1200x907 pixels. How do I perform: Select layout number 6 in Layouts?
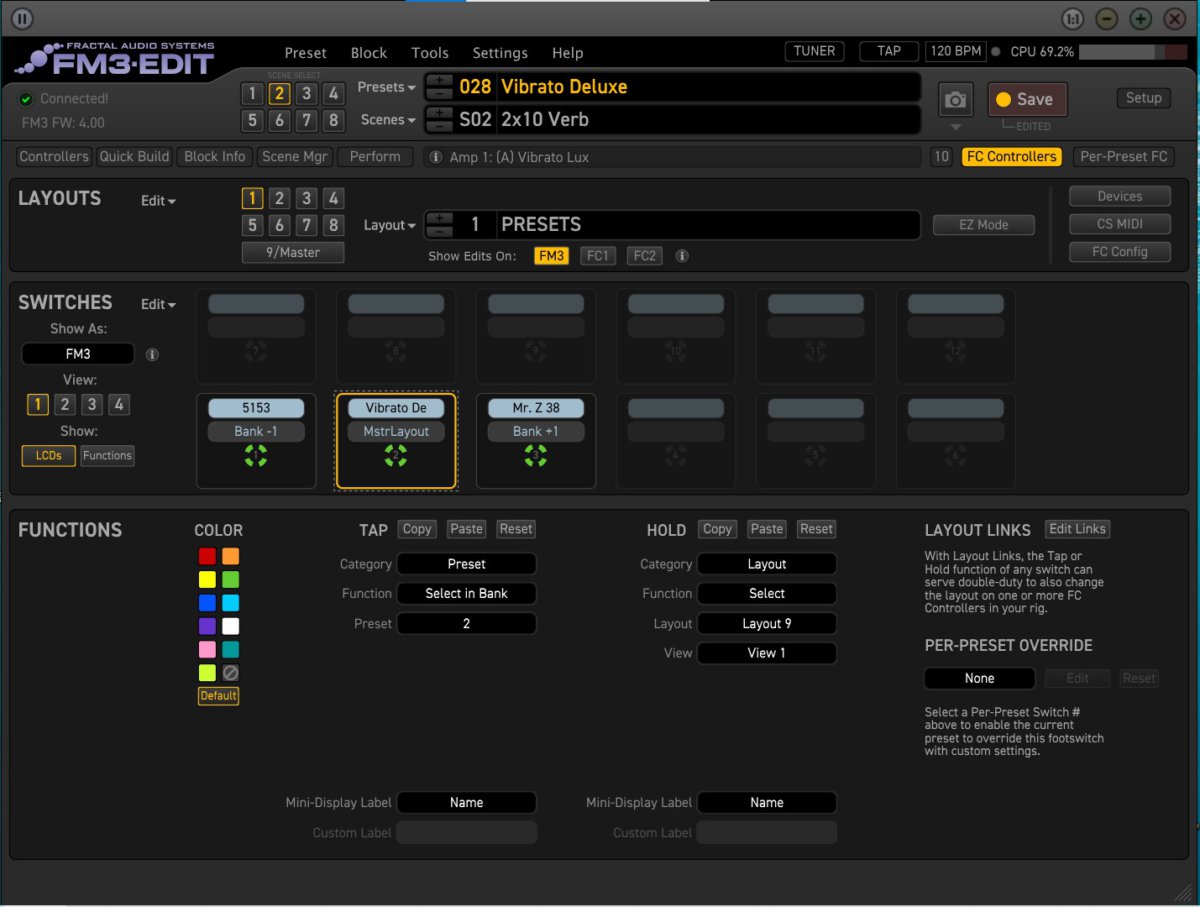pos(280,226)
